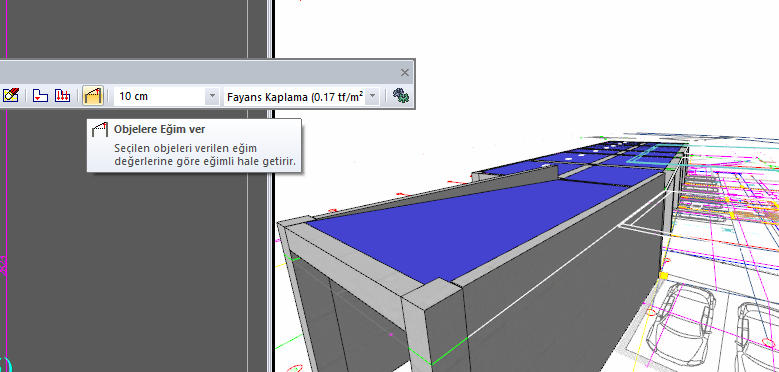Close the floating slab toolbar

[405, 73]
